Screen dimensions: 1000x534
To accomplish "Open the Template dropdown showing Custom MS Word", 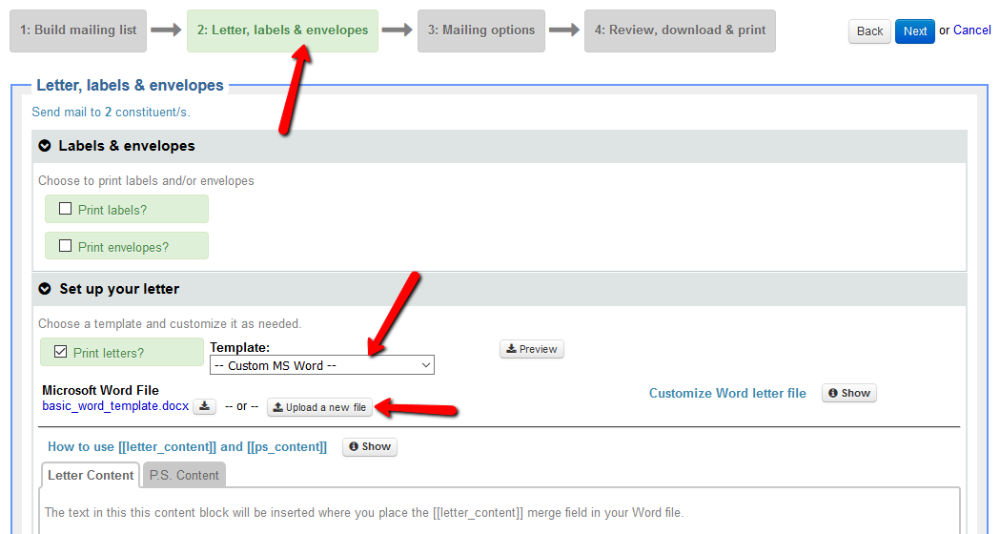I will coord(322,365).
